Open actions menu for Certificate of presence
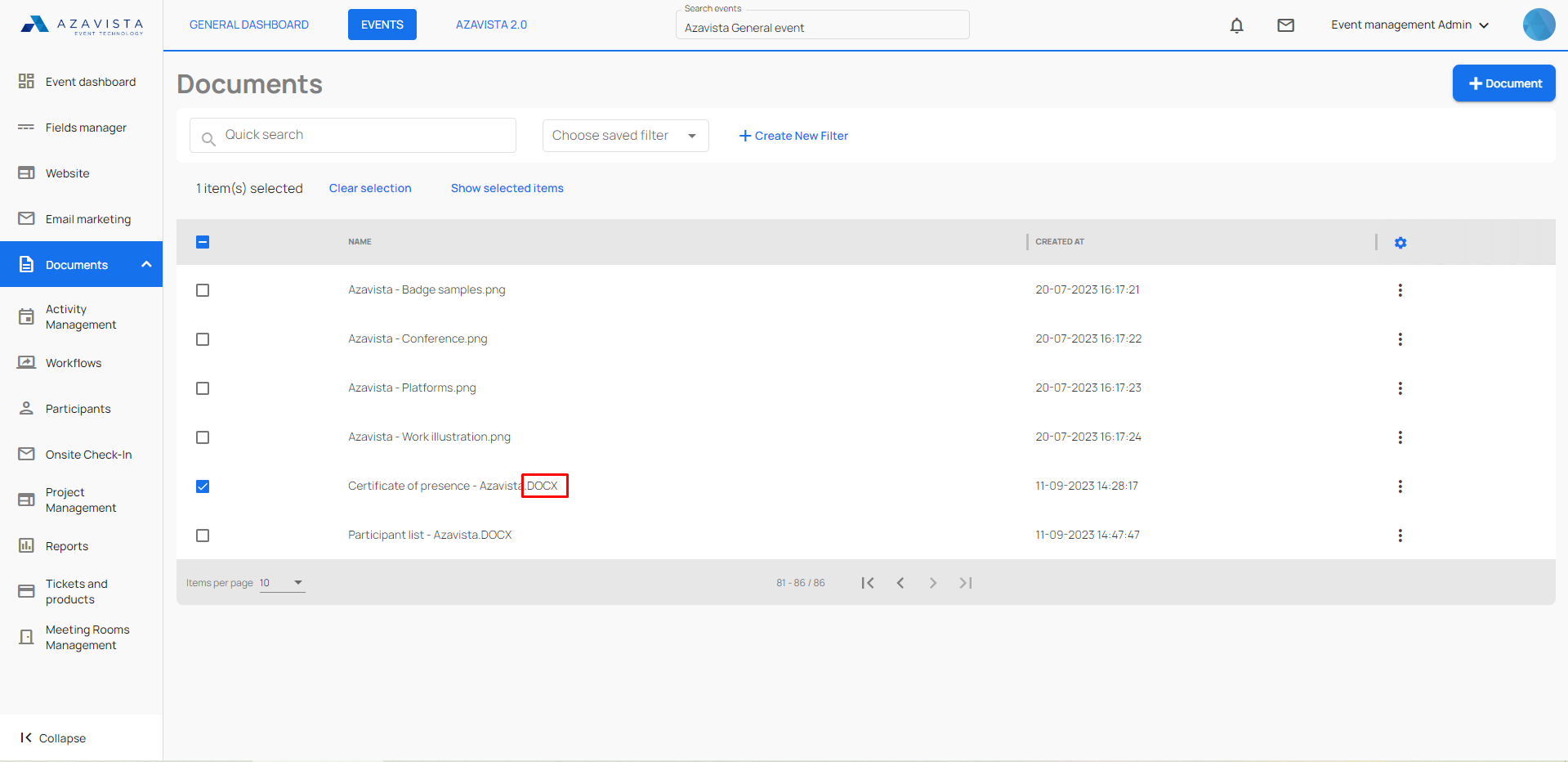The height and width of the screenshot is (762, 1568). 1400,486
